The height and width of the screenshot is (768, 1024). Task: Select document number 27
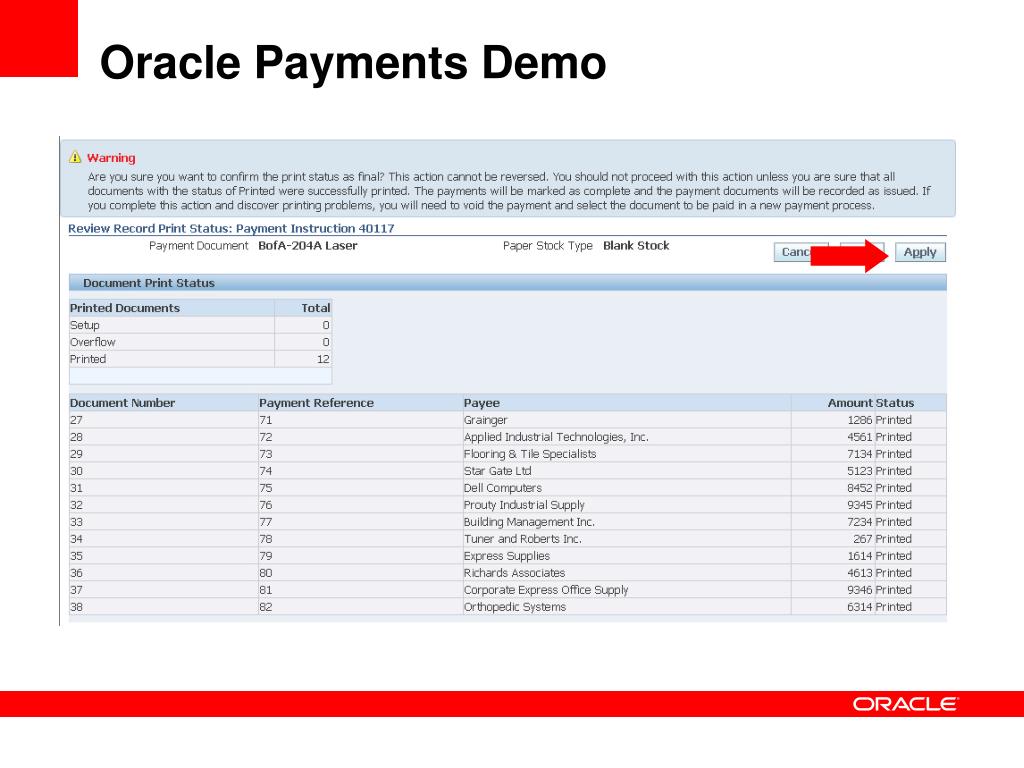pyautogui.click(x=76, y=420)
